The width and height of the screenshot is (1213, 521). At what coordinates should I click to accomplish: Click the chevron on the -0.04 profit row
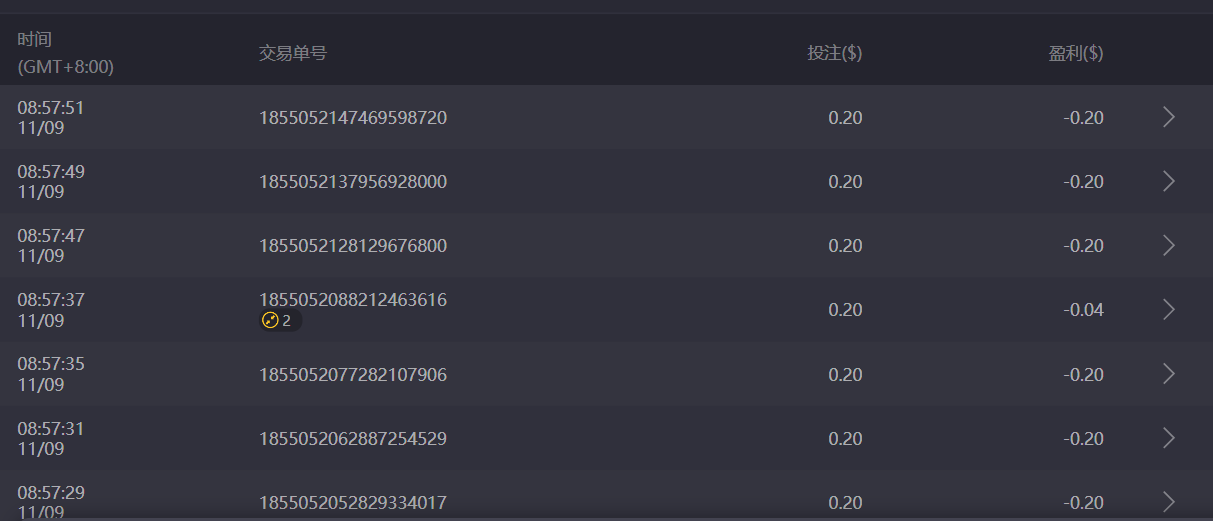point(1168,310)
